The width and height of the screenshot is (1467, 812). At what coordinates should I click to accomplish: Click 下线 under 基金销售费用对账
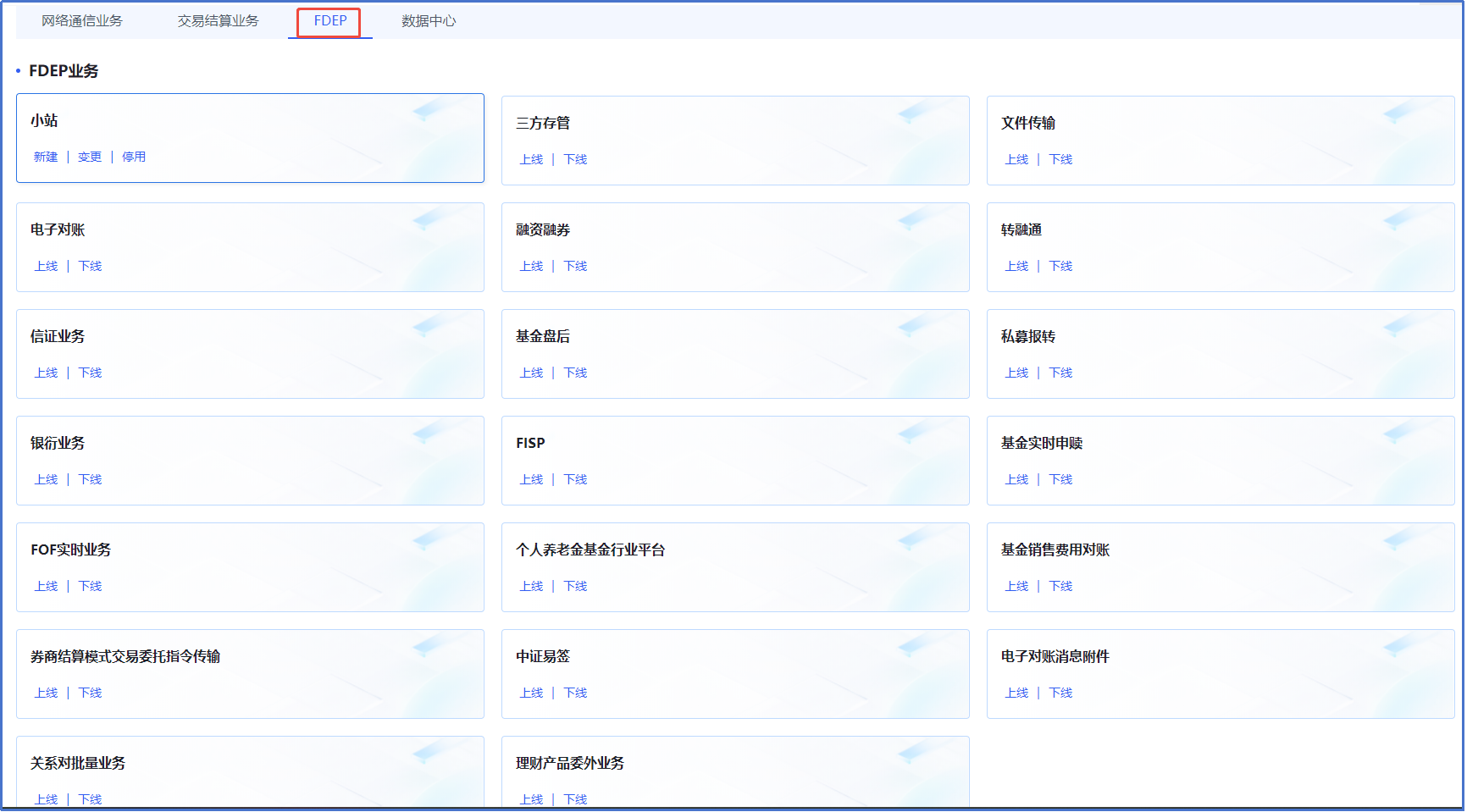click(x=1061, y=586)
